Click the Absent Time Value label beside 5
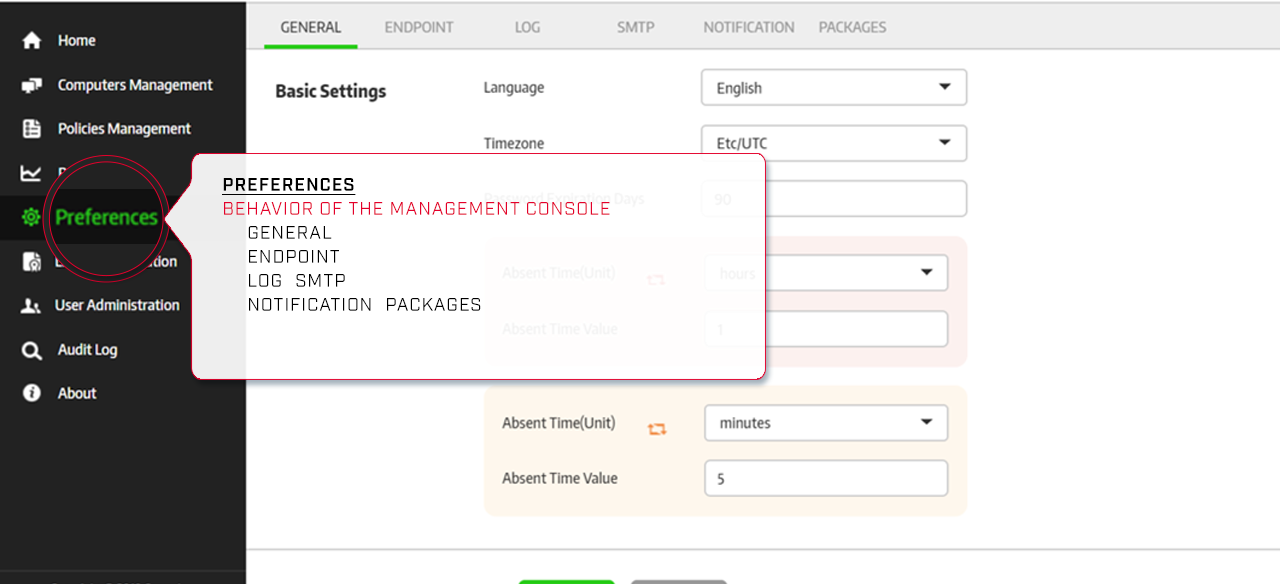Image resolution: width=1280 pixels, height=584 pixels. pyautogui.click(x=560, y=478)
